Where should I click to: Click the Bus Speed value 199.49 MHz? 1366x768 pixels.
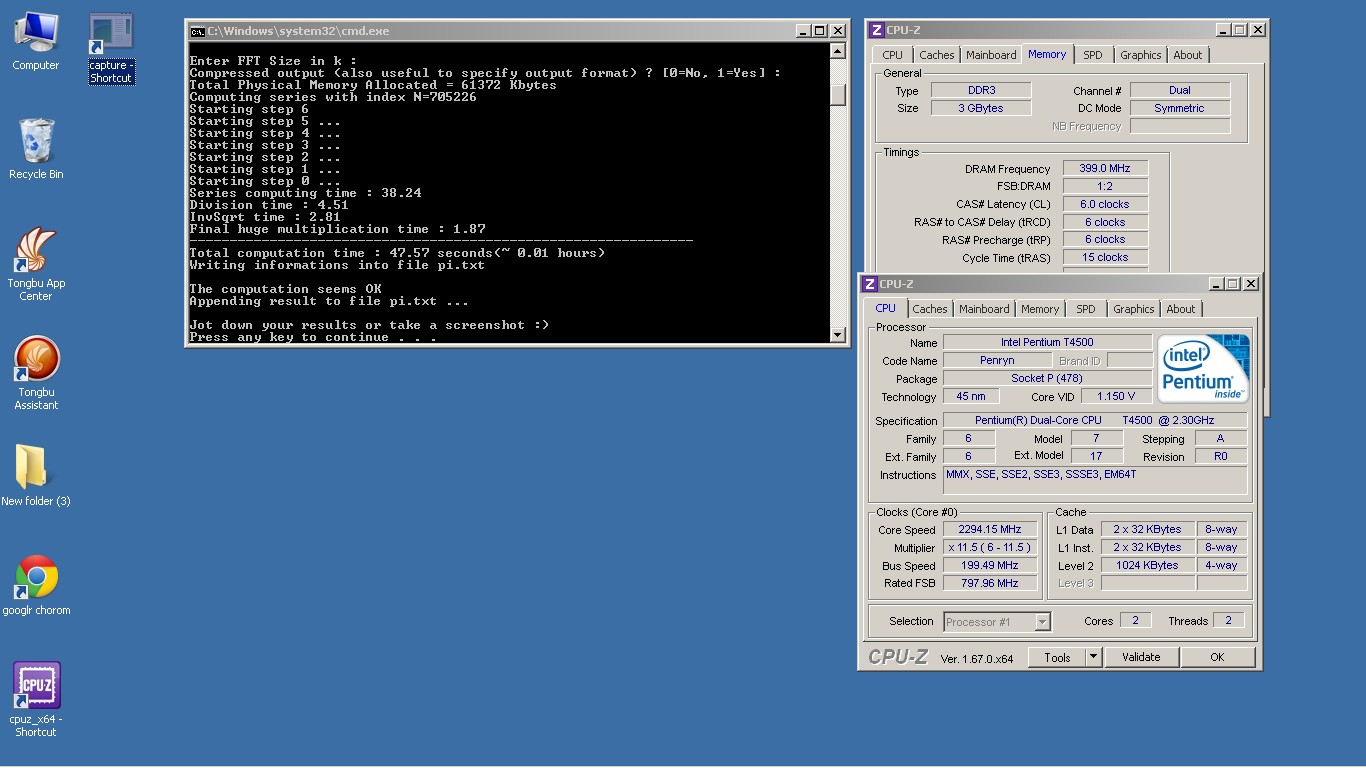[990, 566]
